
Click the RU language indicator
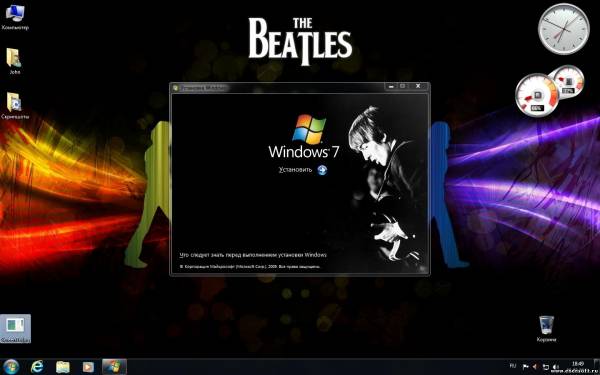(x=513, y=366)
